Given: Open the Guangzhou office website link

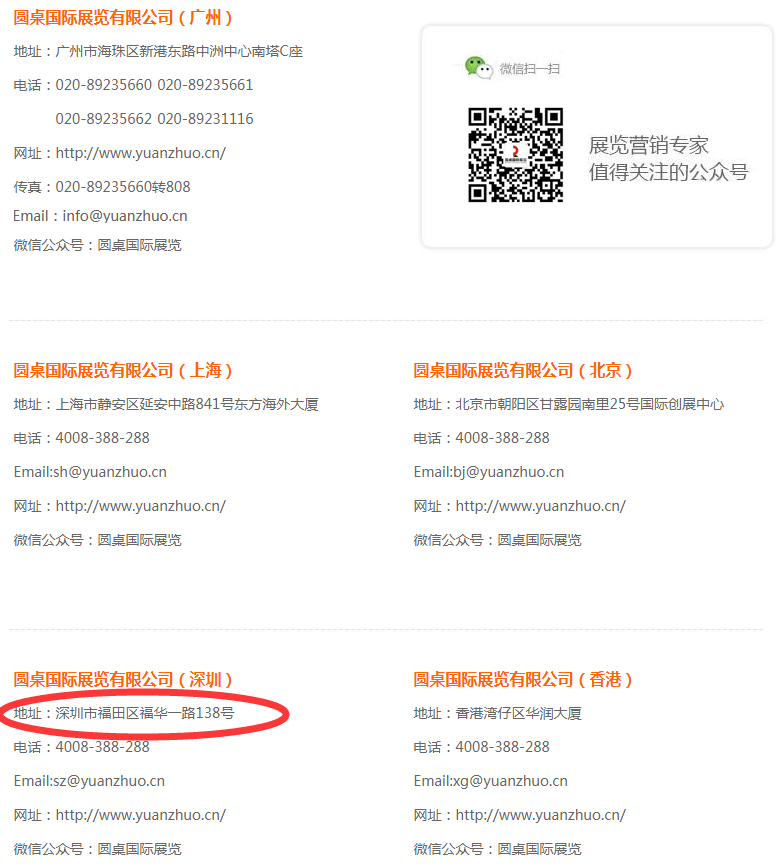Looking at the screenshot, I should [x=140, y=153].
